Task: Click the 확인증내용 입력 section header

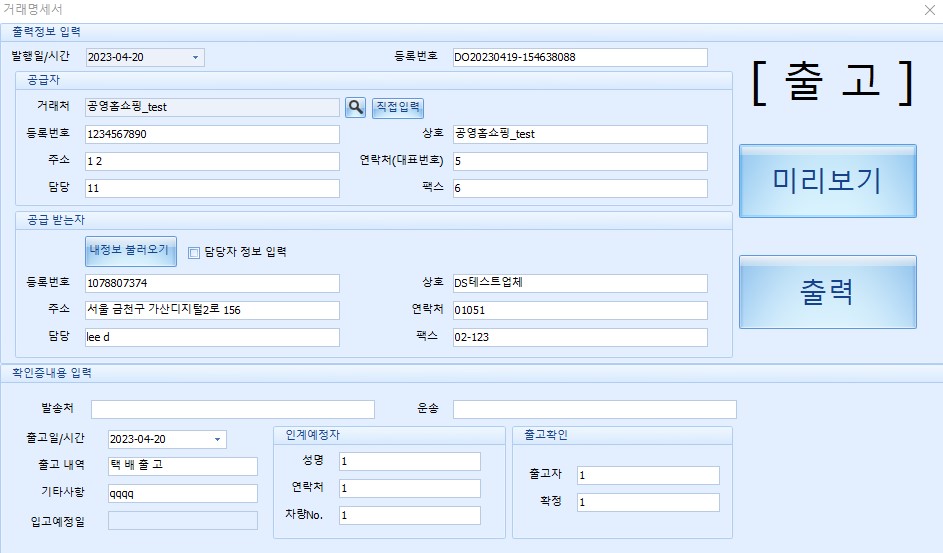Action: pos(52,373)
